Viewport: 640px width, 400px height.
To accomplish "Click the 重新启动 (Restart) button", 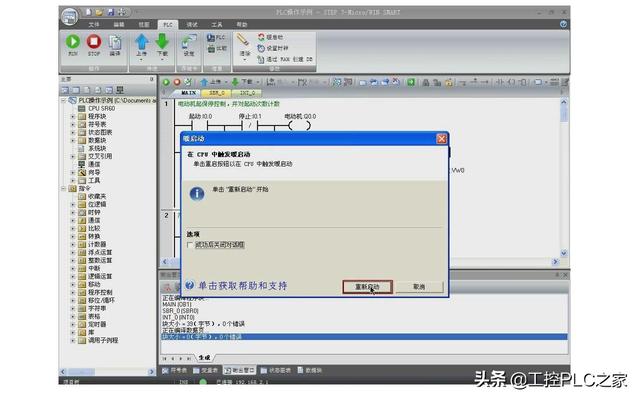I will pos(367,287).
